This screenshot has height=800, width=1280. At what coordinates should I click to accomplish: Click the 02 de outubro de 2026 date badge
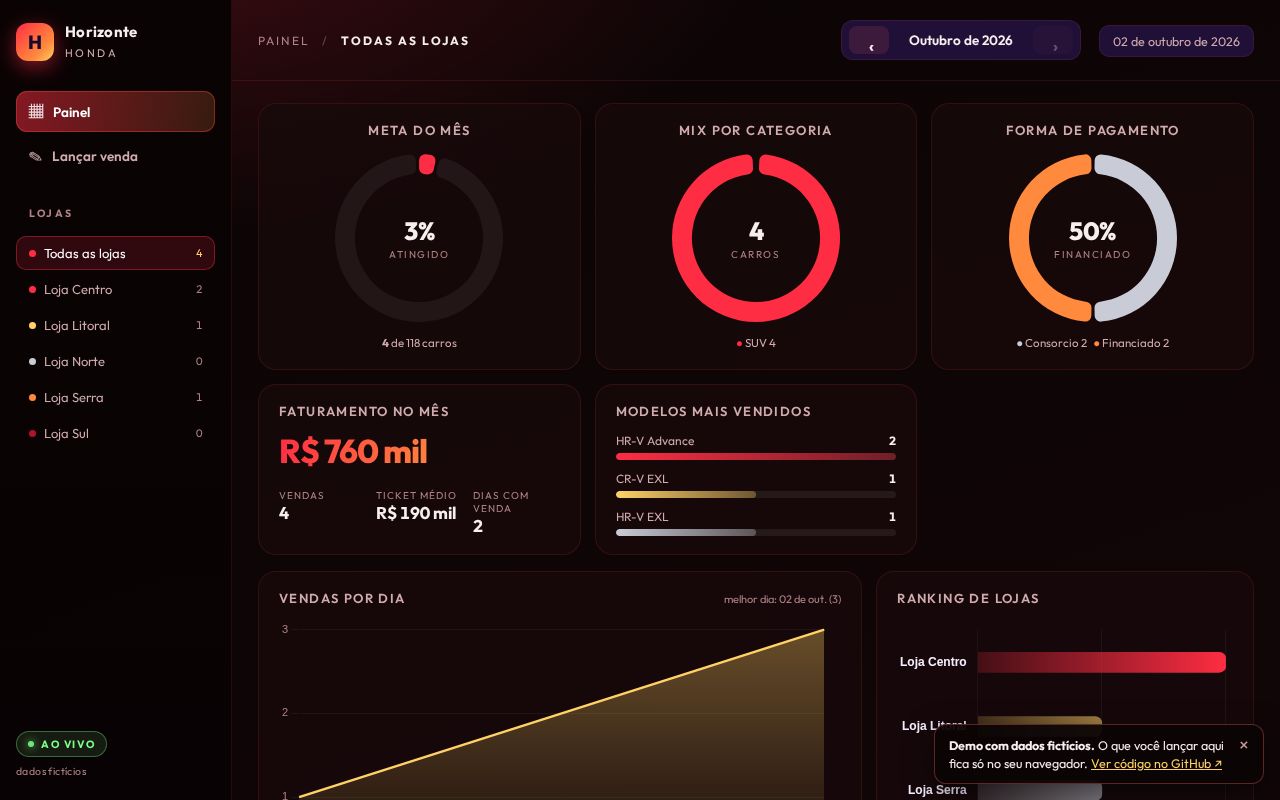1176,41
